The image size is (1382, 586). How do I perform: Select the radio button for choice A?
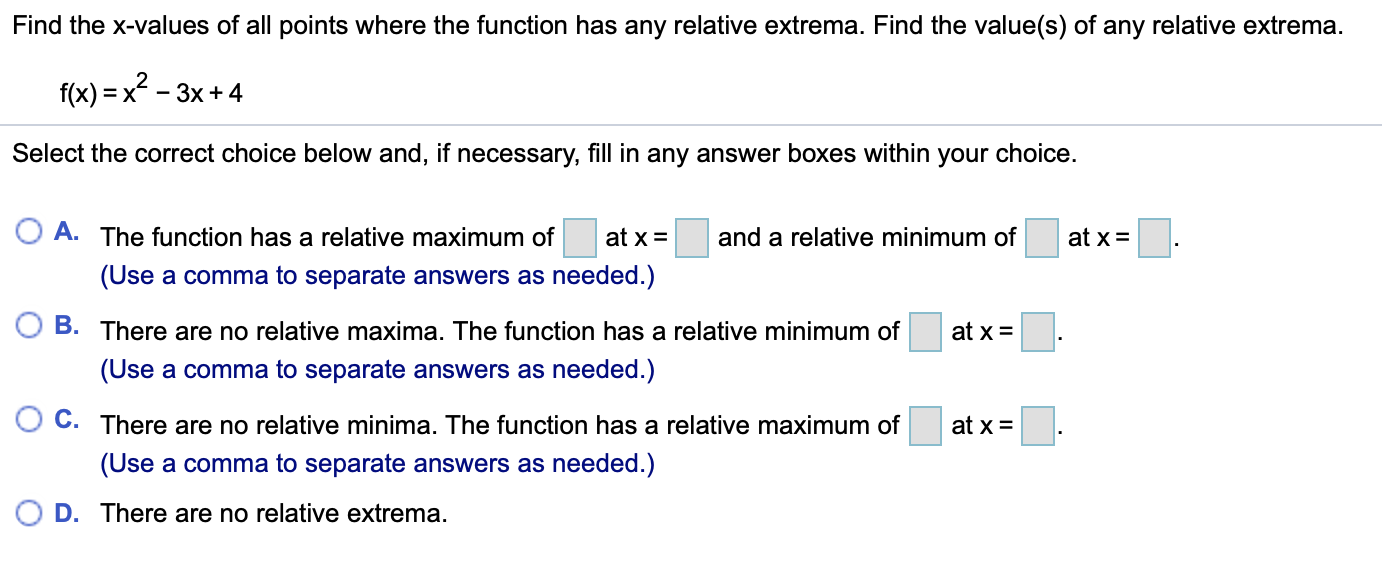click(29, 231)
